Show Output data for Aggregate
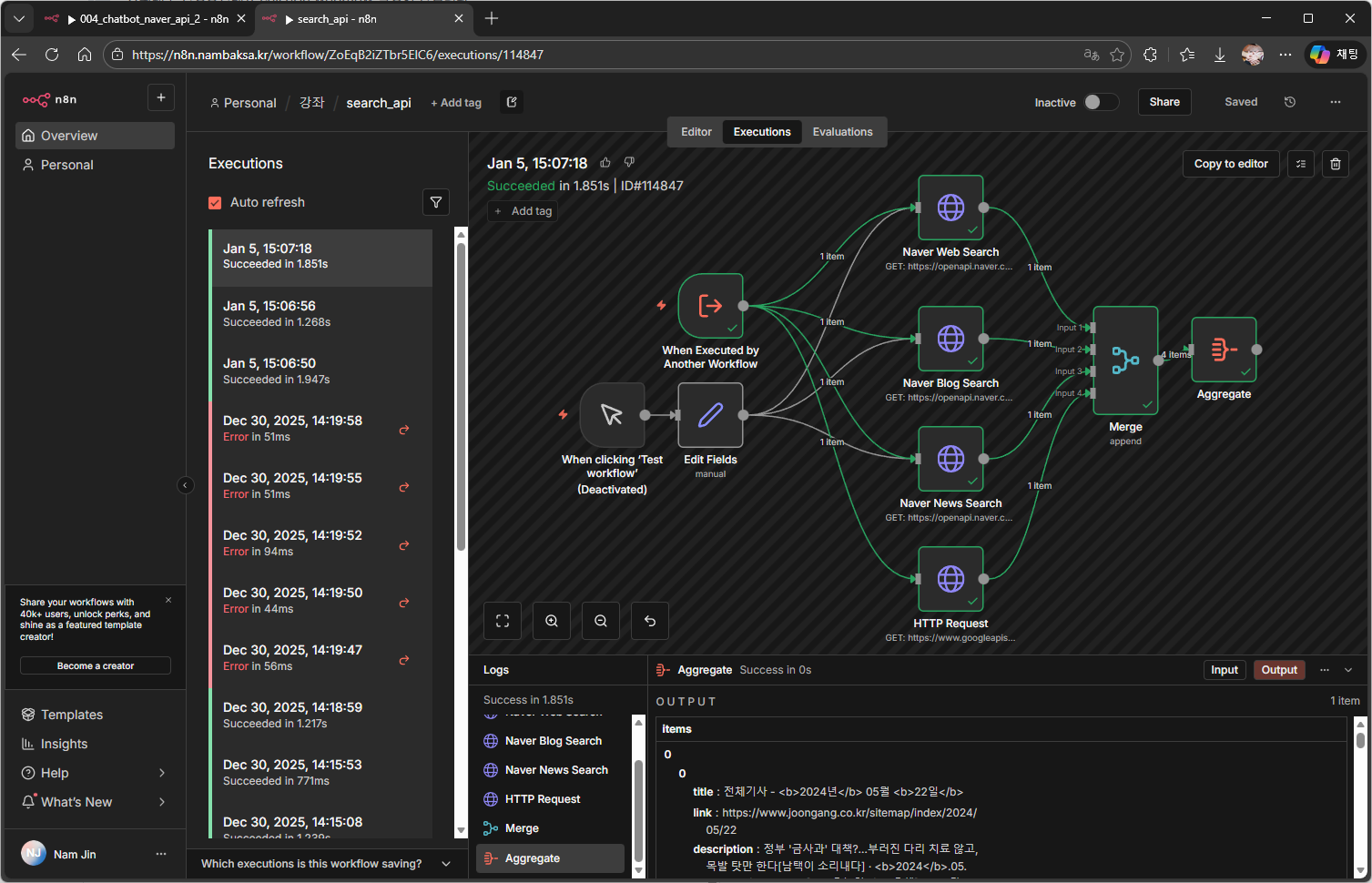This screenshot has height=883, width=1372. pos(1279,670)
